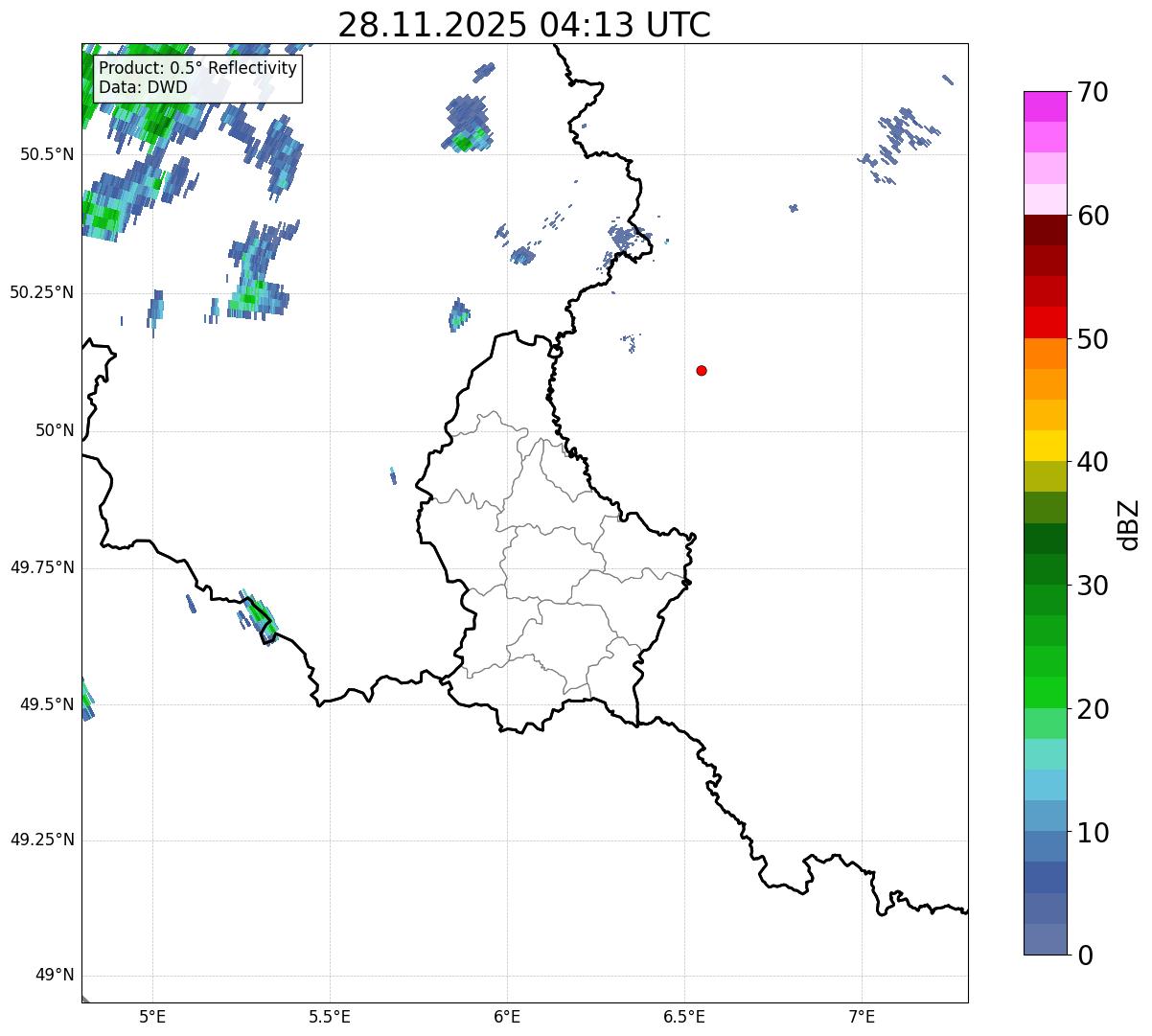Click the longitude label 5°E

152,1016
